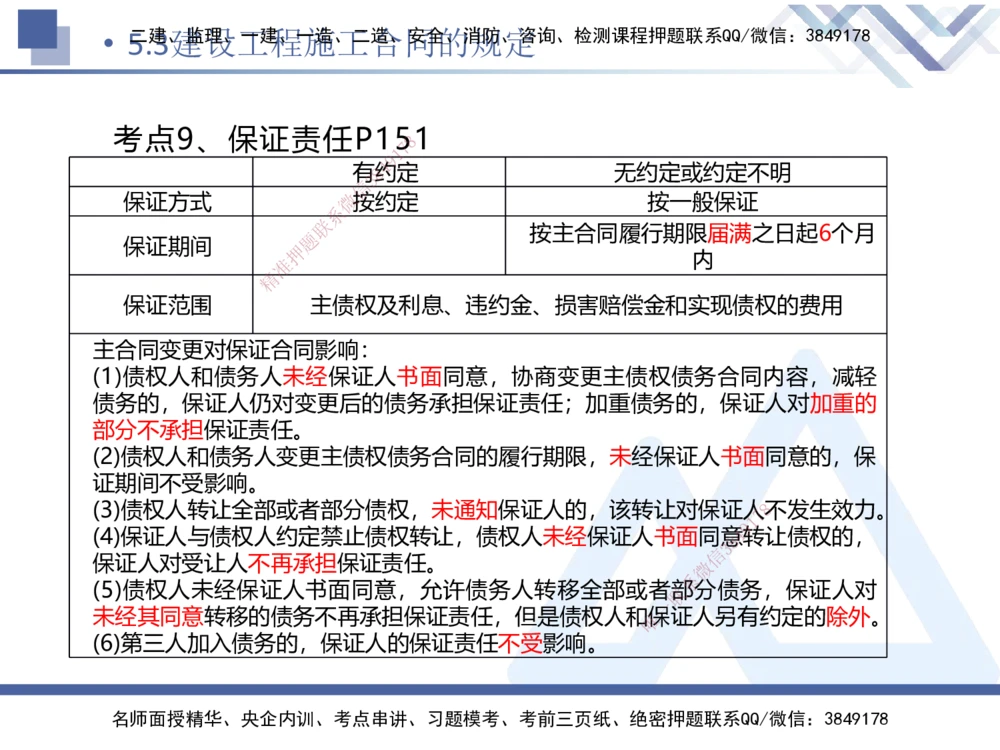Select the 考点9、保证责任P151 heading
1000x750 pixels.
tap(273, 137)
